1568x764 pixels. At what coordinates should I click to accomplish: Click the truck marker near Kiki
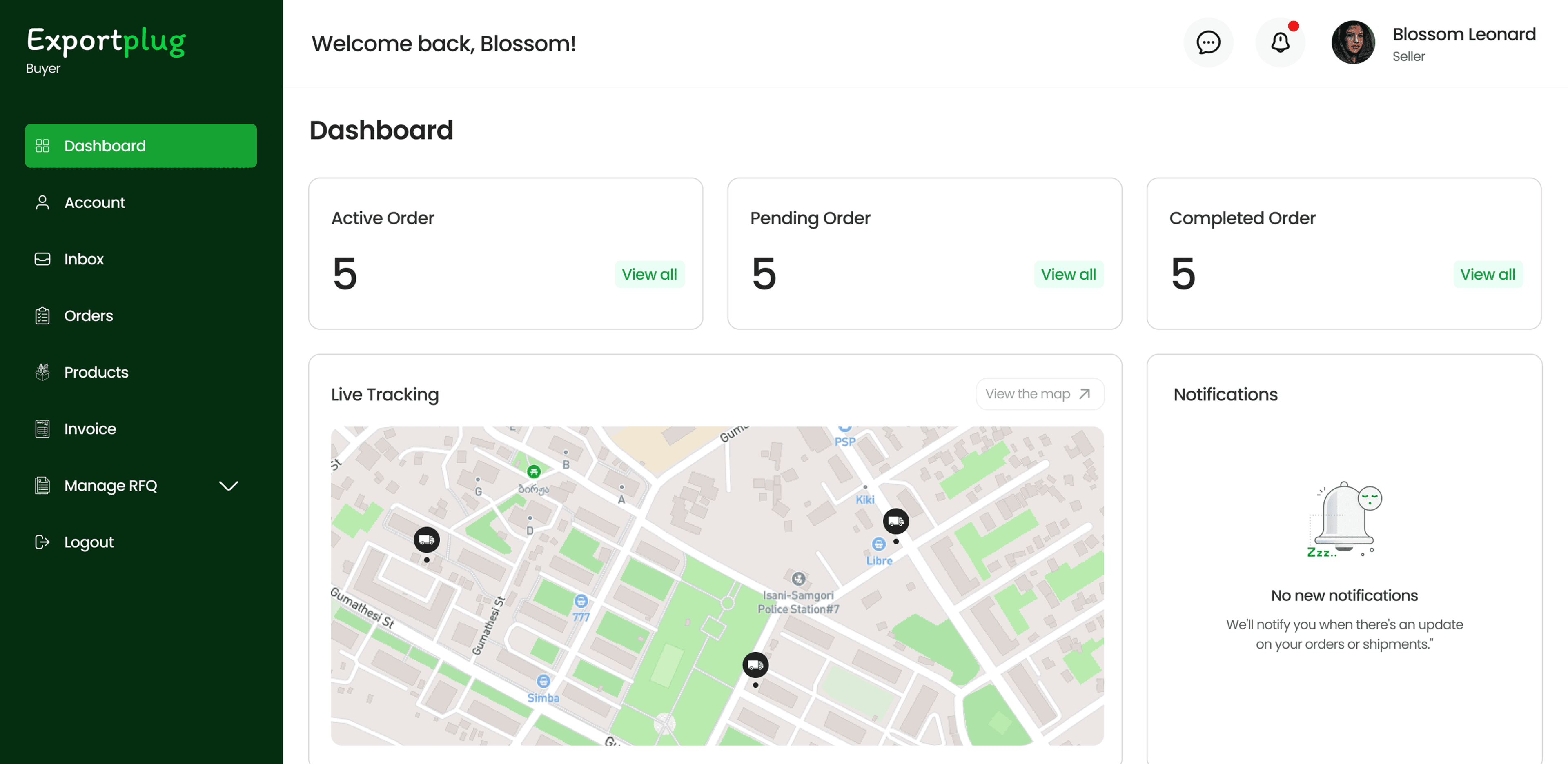click(895, 521)
